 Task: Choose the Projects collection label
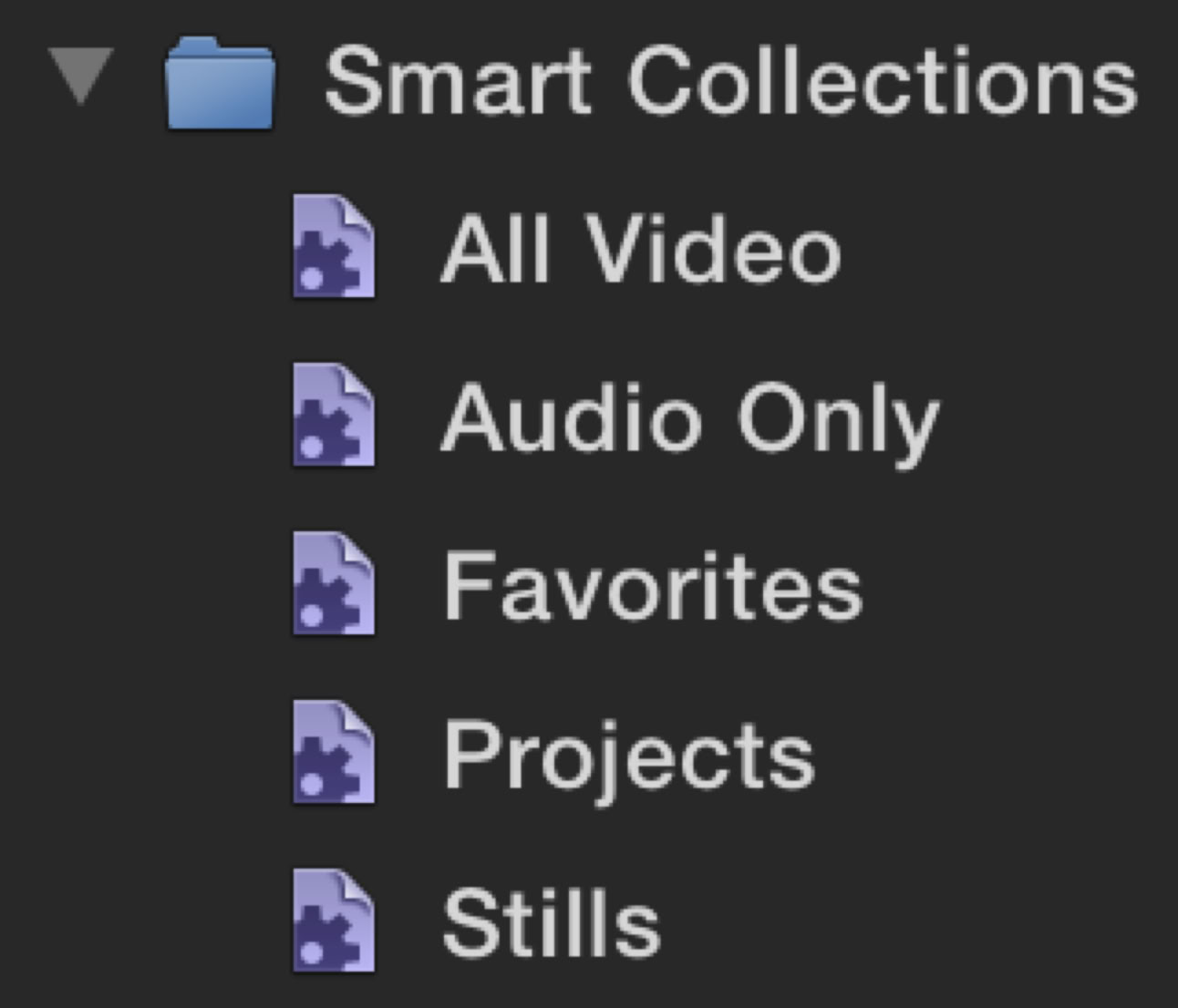628,757
